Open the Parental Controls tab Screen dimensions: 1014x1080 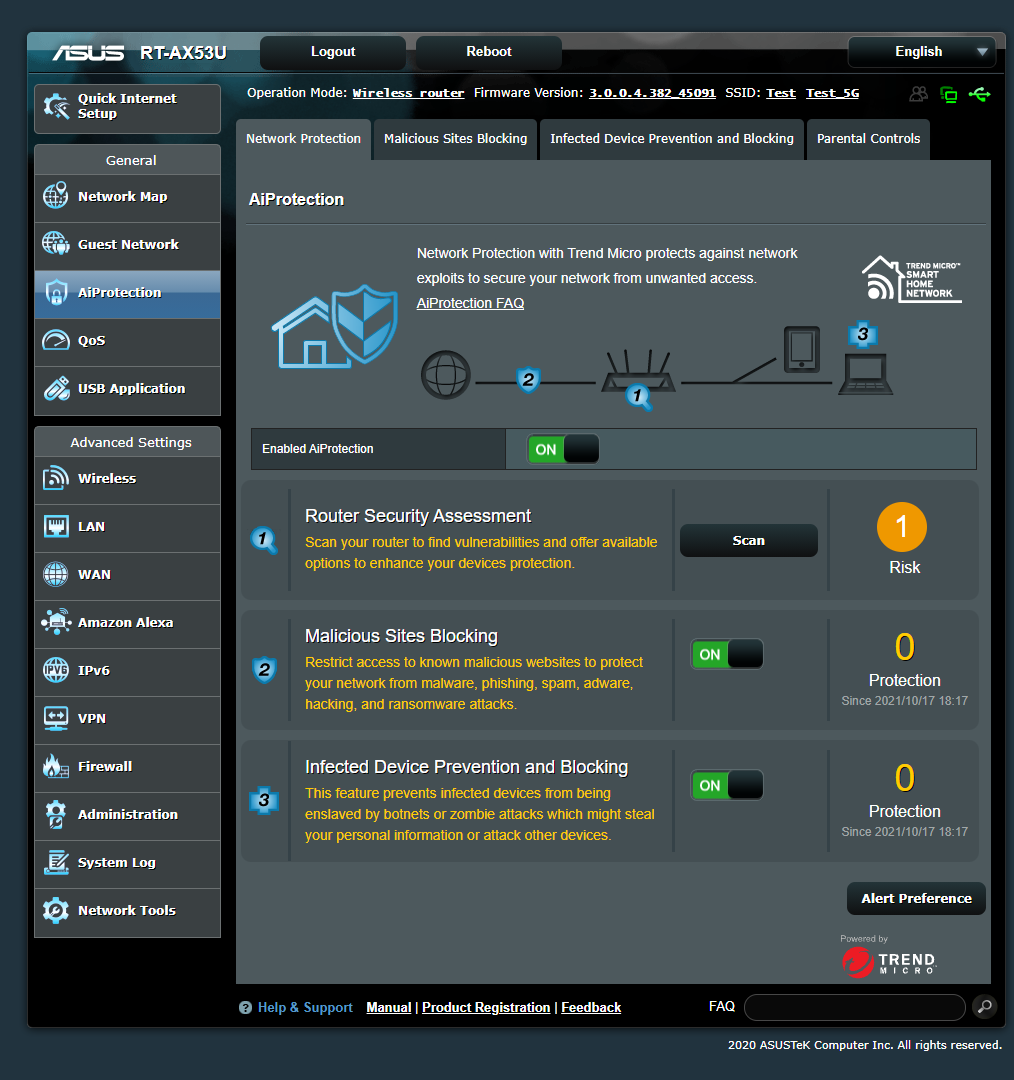868,139
